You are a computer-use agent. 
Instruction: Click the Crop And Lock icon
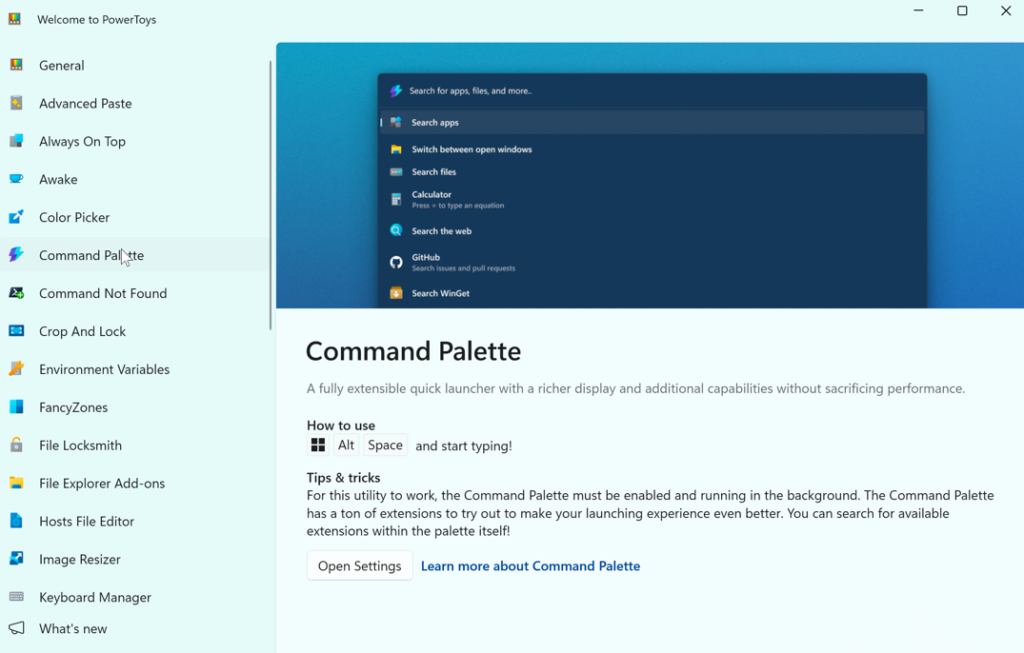point(16,331)
